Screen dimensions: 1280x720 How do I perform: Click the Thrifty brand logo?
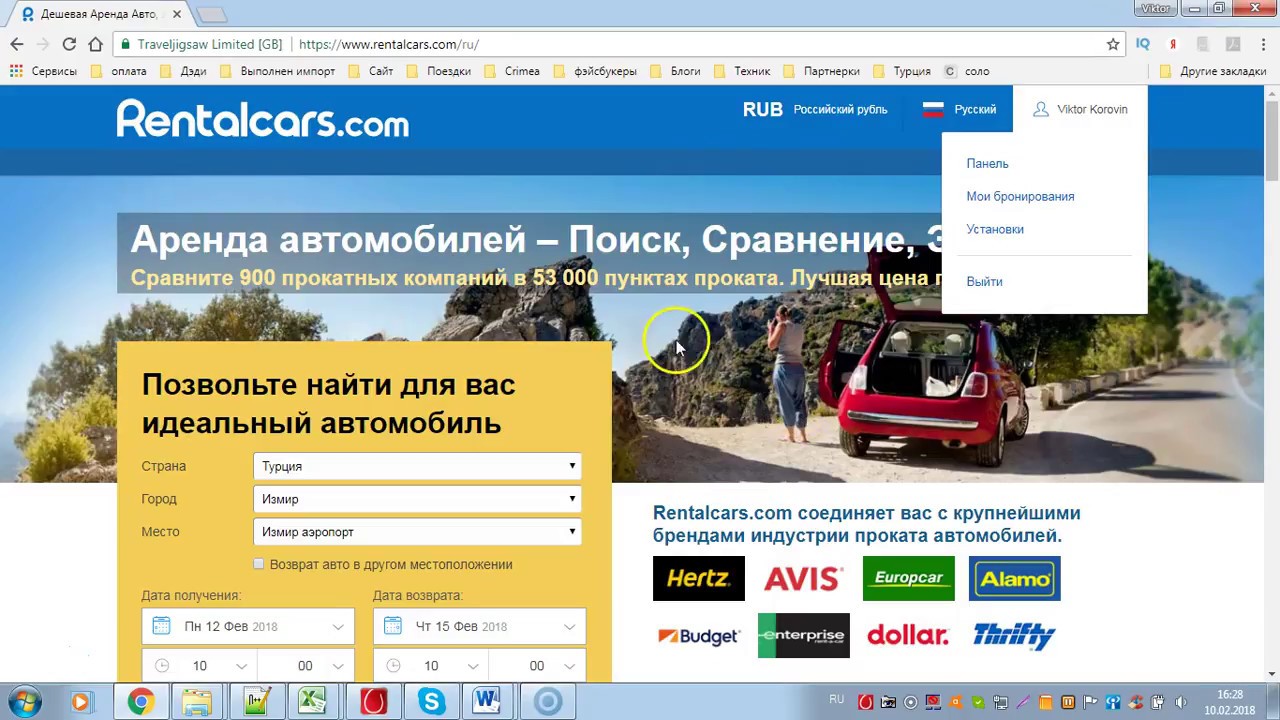pos(1014,636)
